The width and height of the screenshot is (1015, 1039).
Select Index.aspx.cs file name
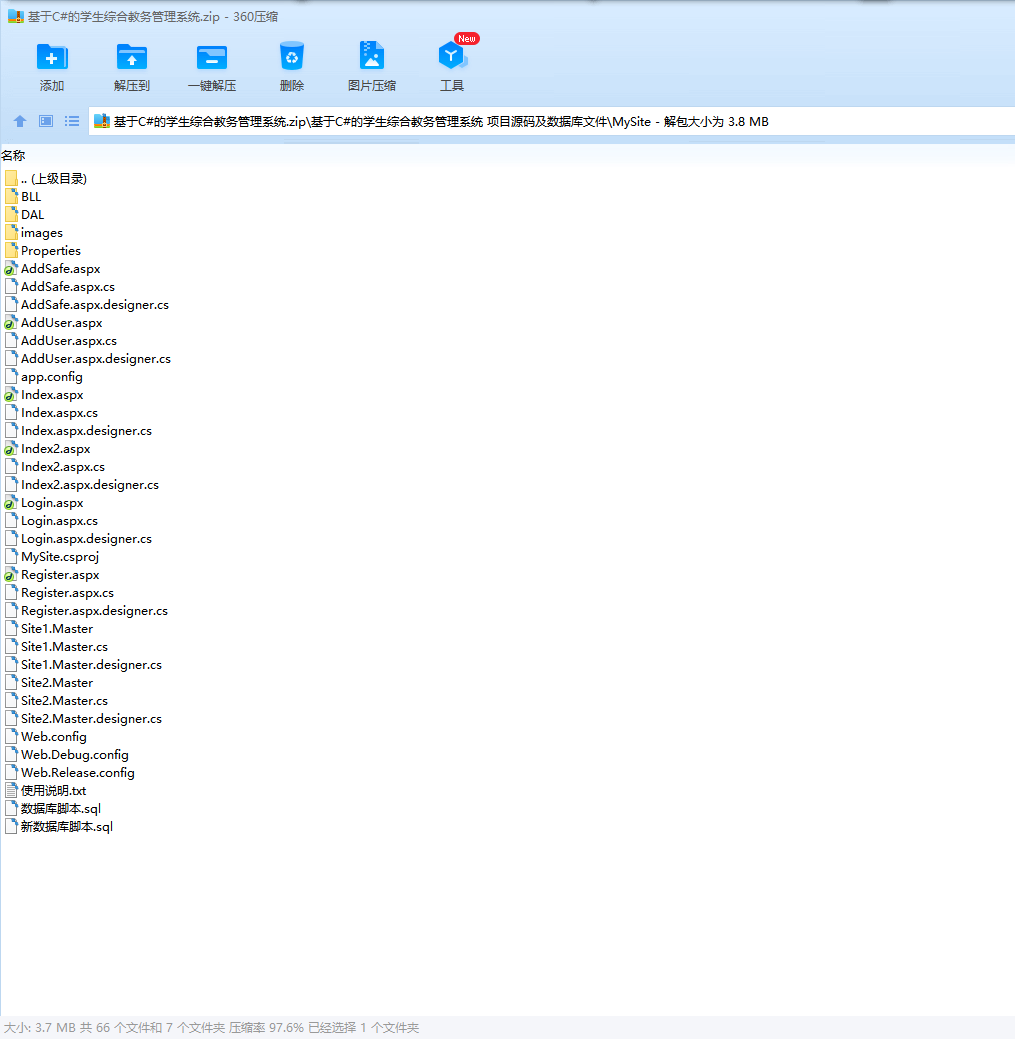[60, 412]
